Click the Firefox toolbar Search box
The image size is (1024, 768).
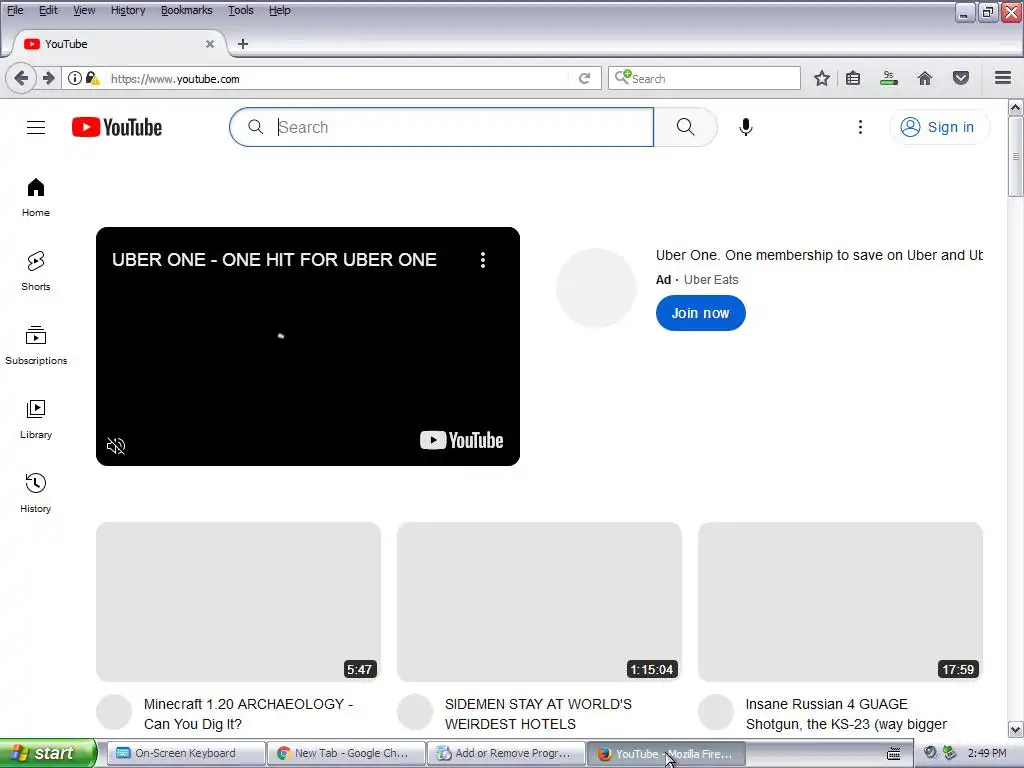click(x=704, y=78)
